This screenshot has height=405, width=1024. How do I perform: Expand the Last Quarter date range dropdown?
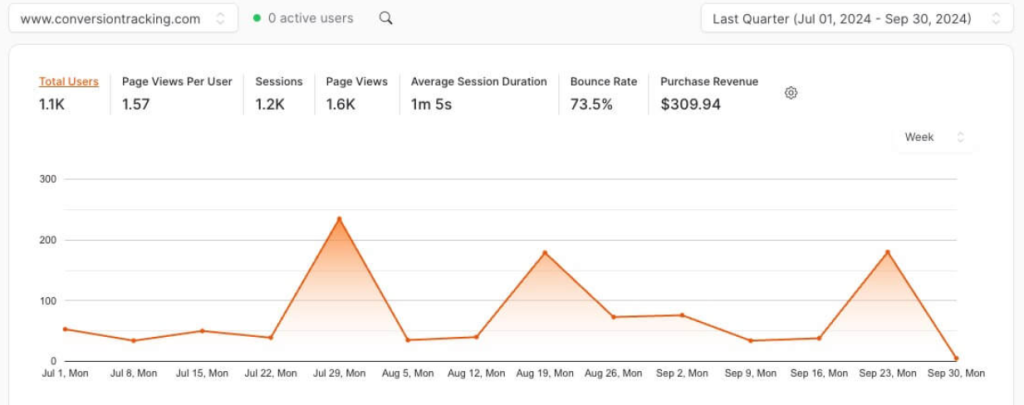tap(857, 18)
